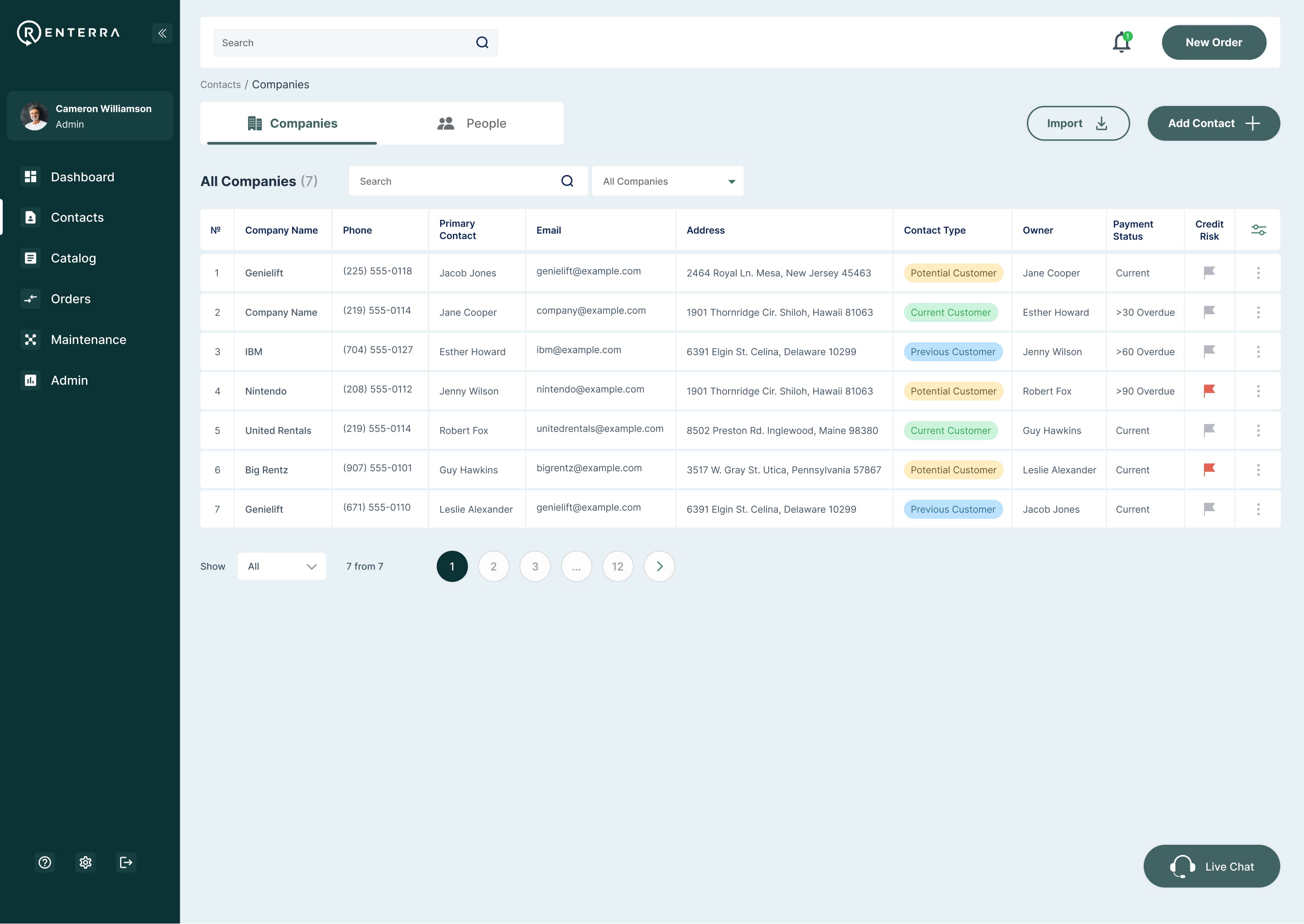The height and width of the screenshot is (924, 1304).
Task: Click email ibm@example.com
Action: point(579,350)
